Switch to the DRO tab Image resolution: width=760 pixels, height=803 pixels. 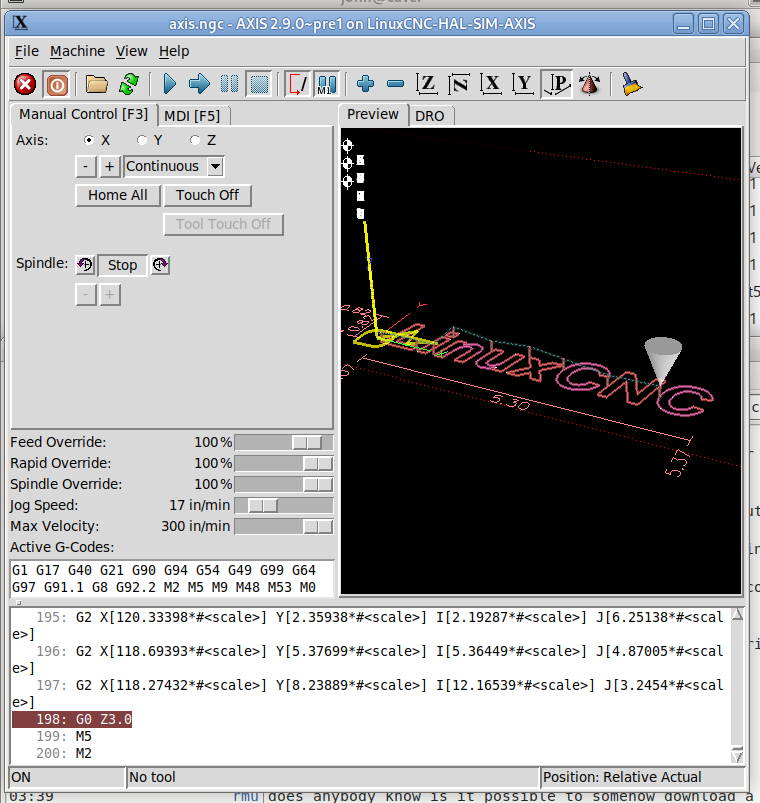(x=430, y=116)
